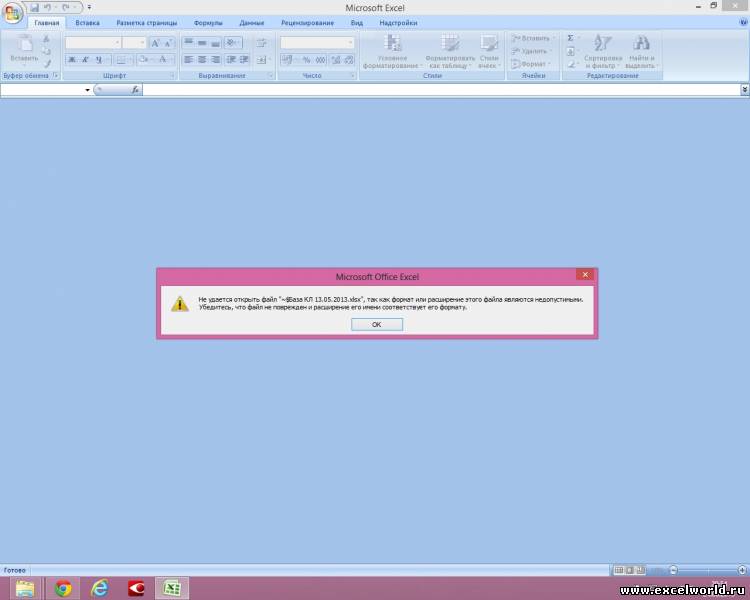
Task: Open the font name combo box
Action: 93,43
